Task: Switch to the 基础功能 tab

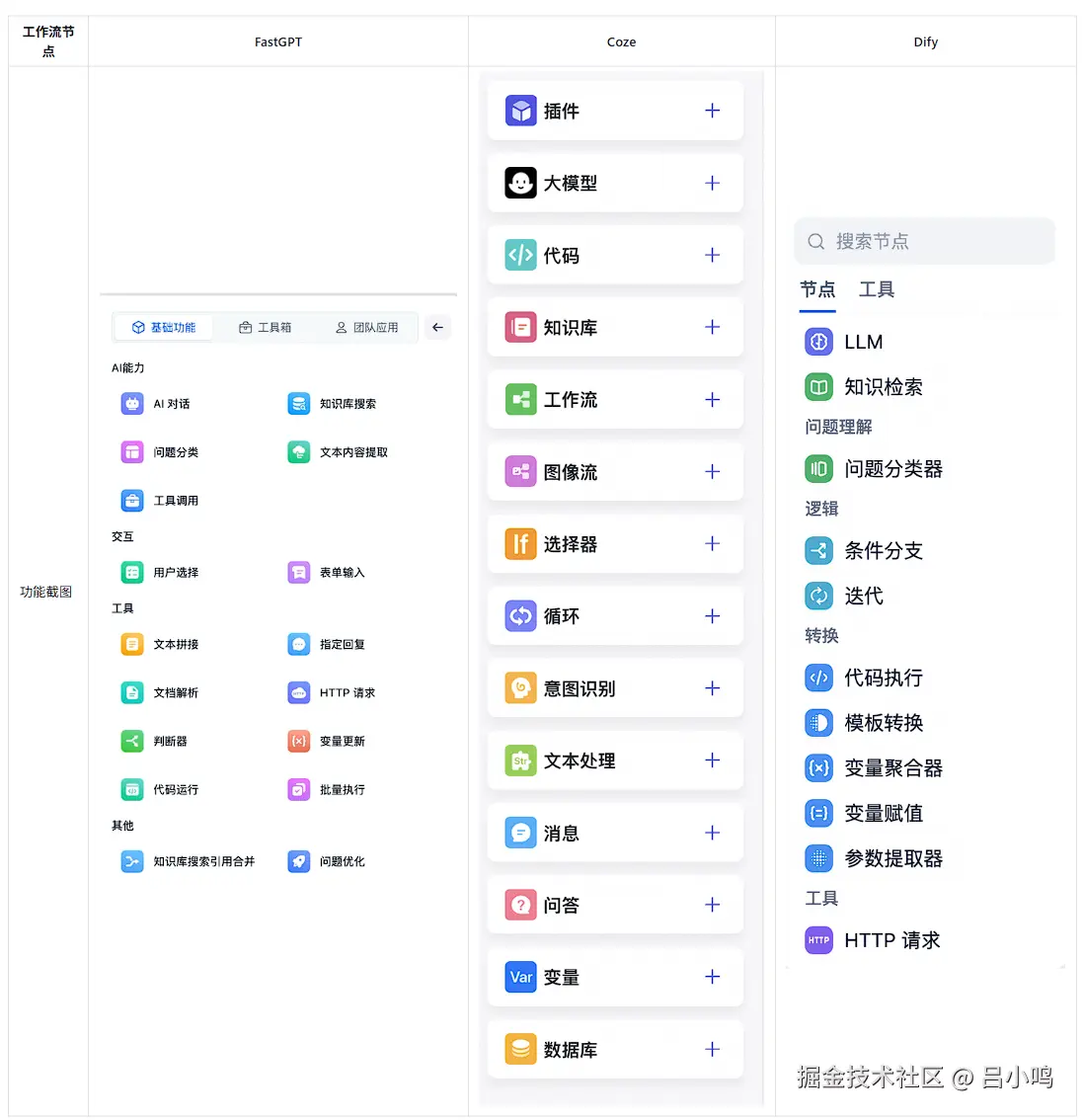Action: pos(164,327)
